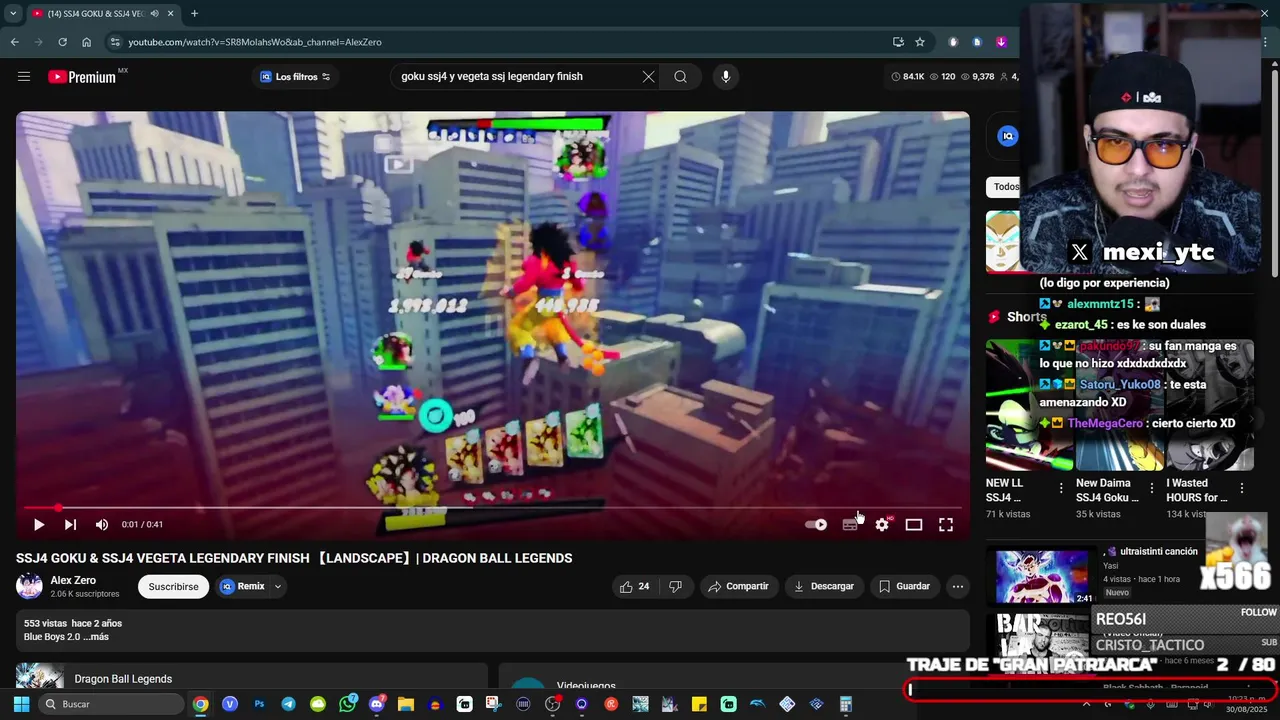Viewport: 1280px width, 720px height.
Task: View site information icon in address bar
Action: click(115, 42)
